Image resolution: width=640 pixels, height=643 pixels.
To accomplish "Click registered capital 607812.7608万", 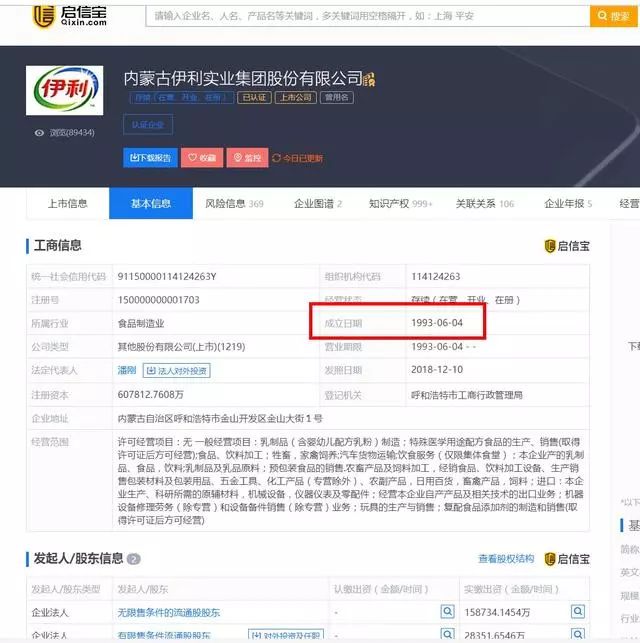I will (x=150, y=394).
